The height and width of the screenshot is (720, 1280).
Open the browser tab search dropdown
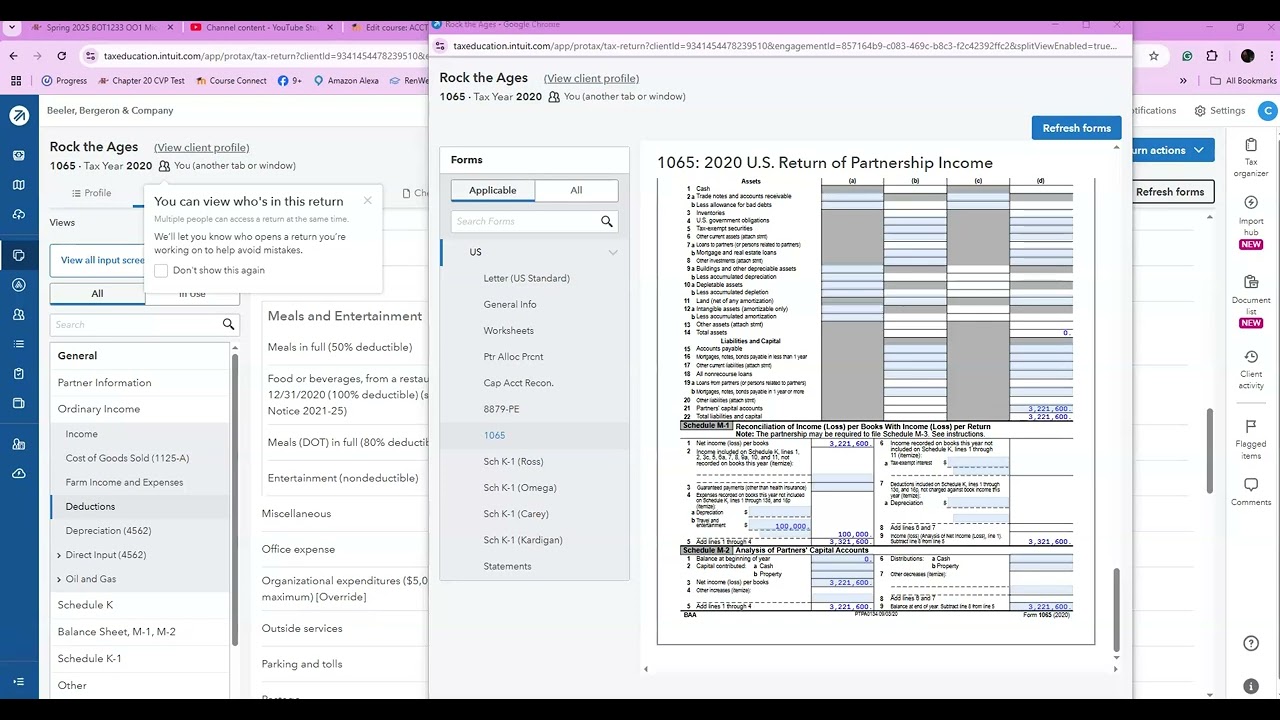click(13, 28)
